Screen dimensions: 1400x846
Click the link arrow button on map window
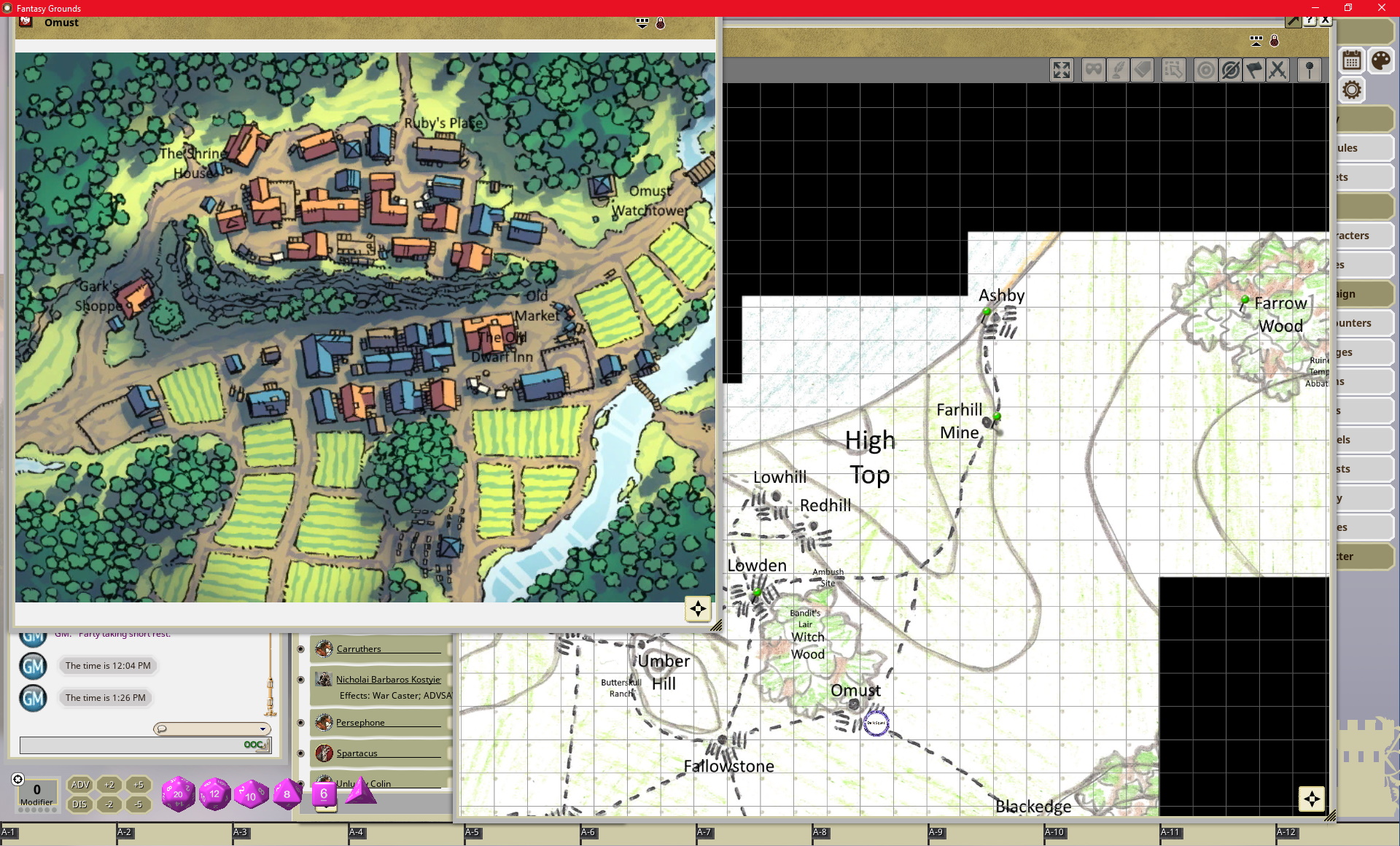coord(1293,20)
